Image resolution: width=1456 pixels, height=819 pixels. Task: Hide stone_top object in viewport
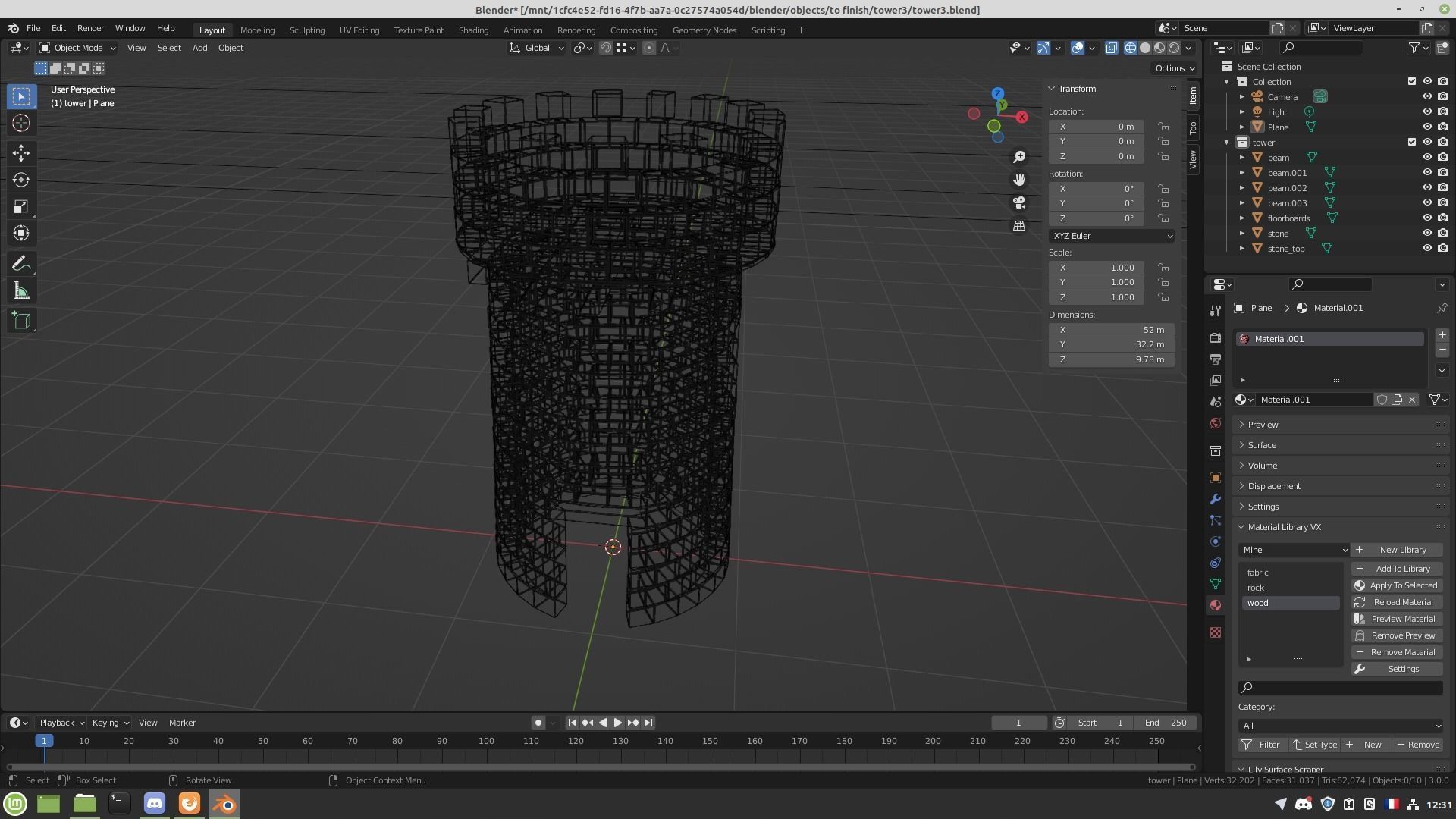point(1426,249)
